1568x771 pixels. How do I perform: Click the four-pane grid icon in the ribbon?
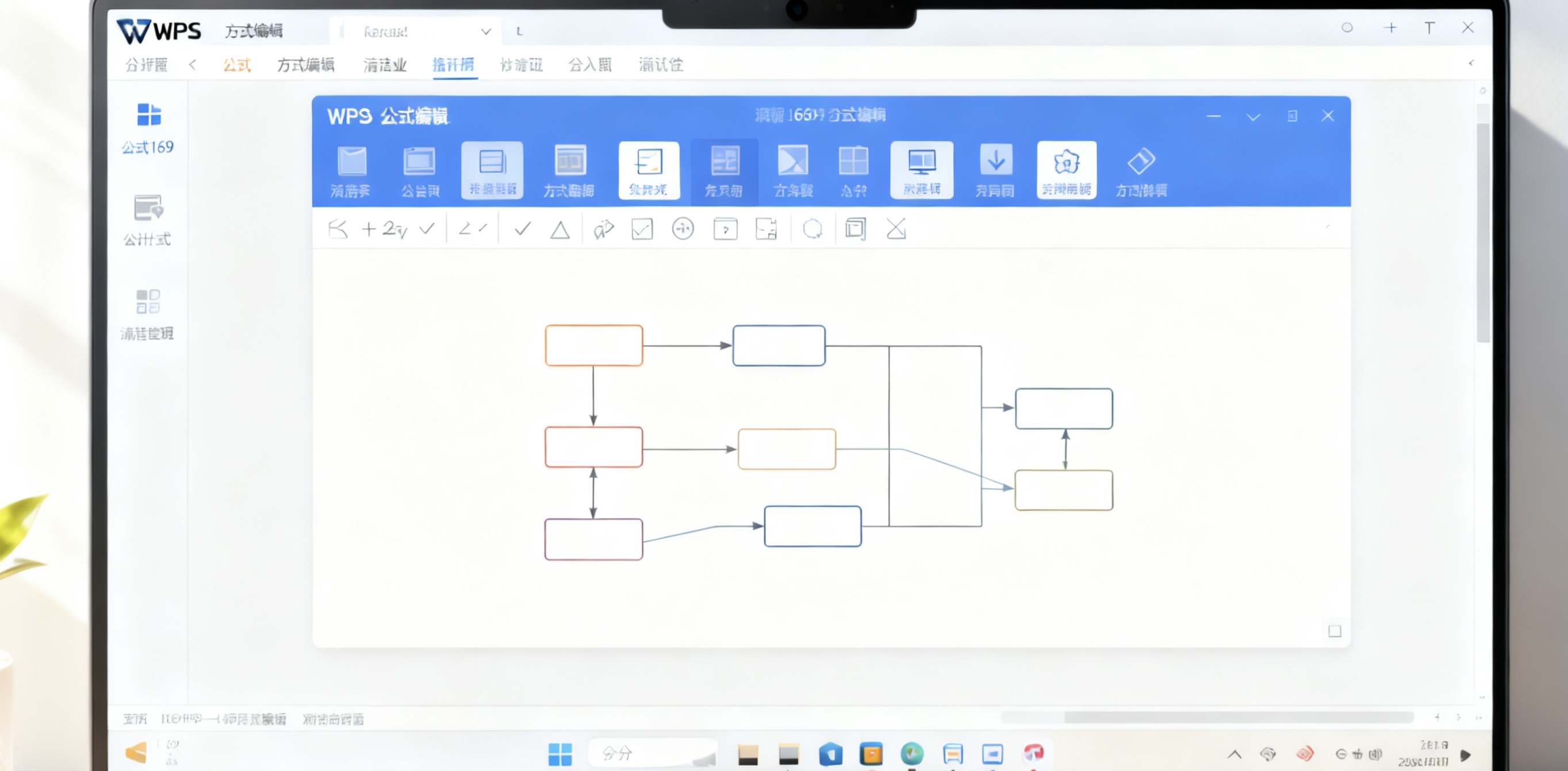(x=853, y=162)
